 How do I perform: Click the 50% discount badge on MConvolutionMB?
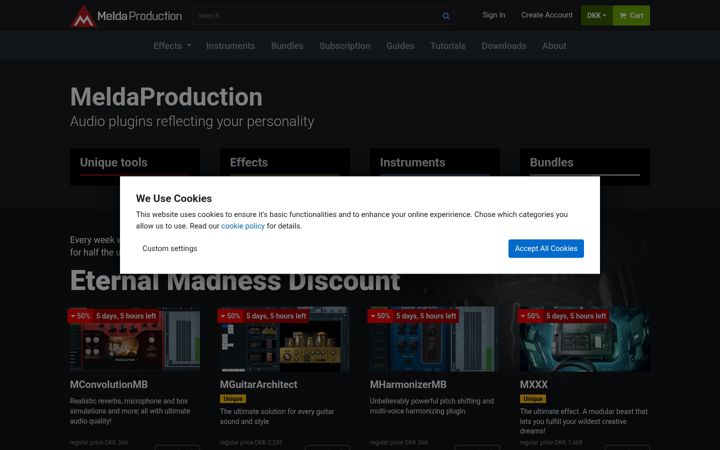(x=80, y=316)
